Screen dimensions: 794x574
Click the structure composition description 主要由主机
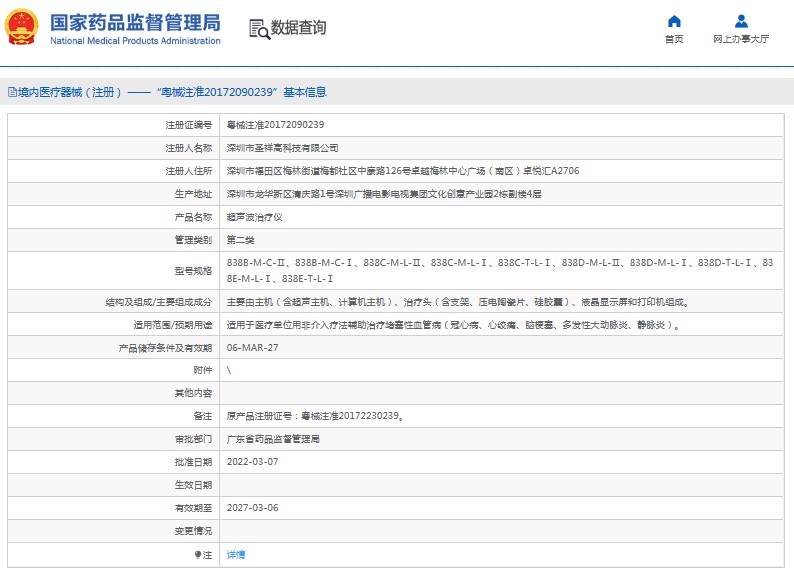coord(458,302)
